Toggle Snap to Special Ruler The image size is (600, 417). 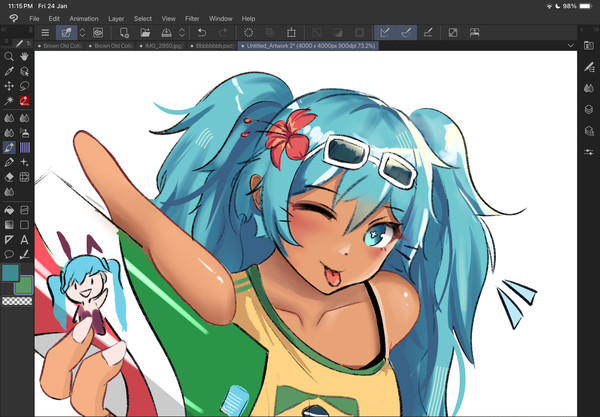click(x=406, y=33)
